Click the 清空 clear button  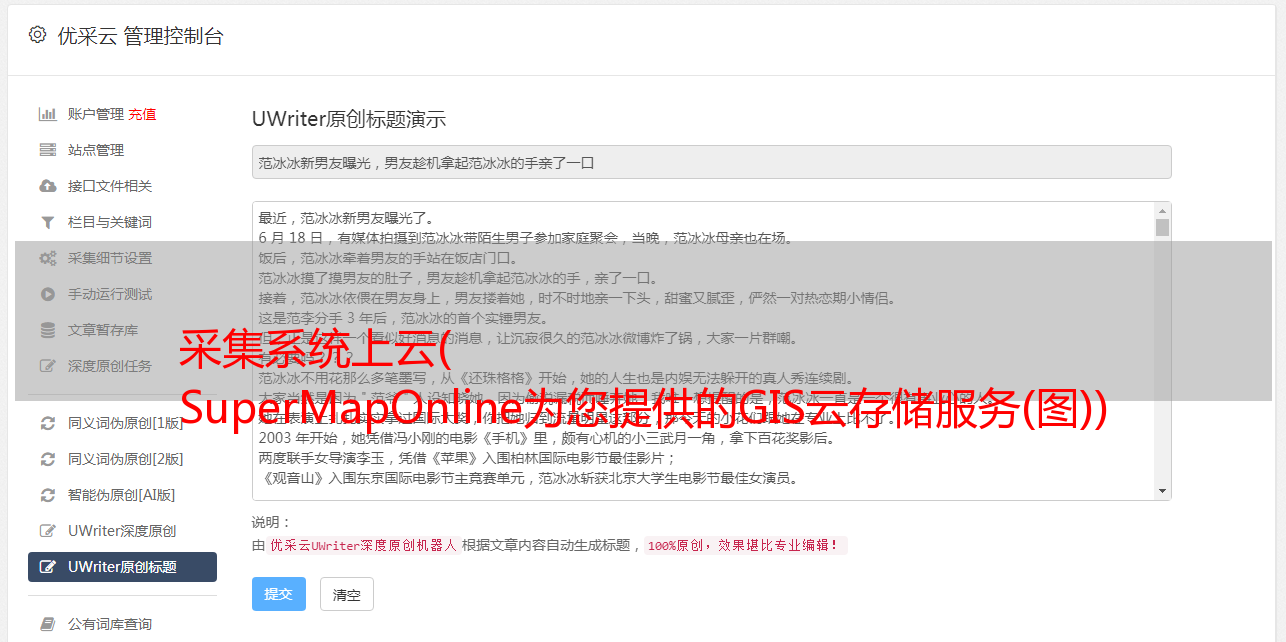346,594
